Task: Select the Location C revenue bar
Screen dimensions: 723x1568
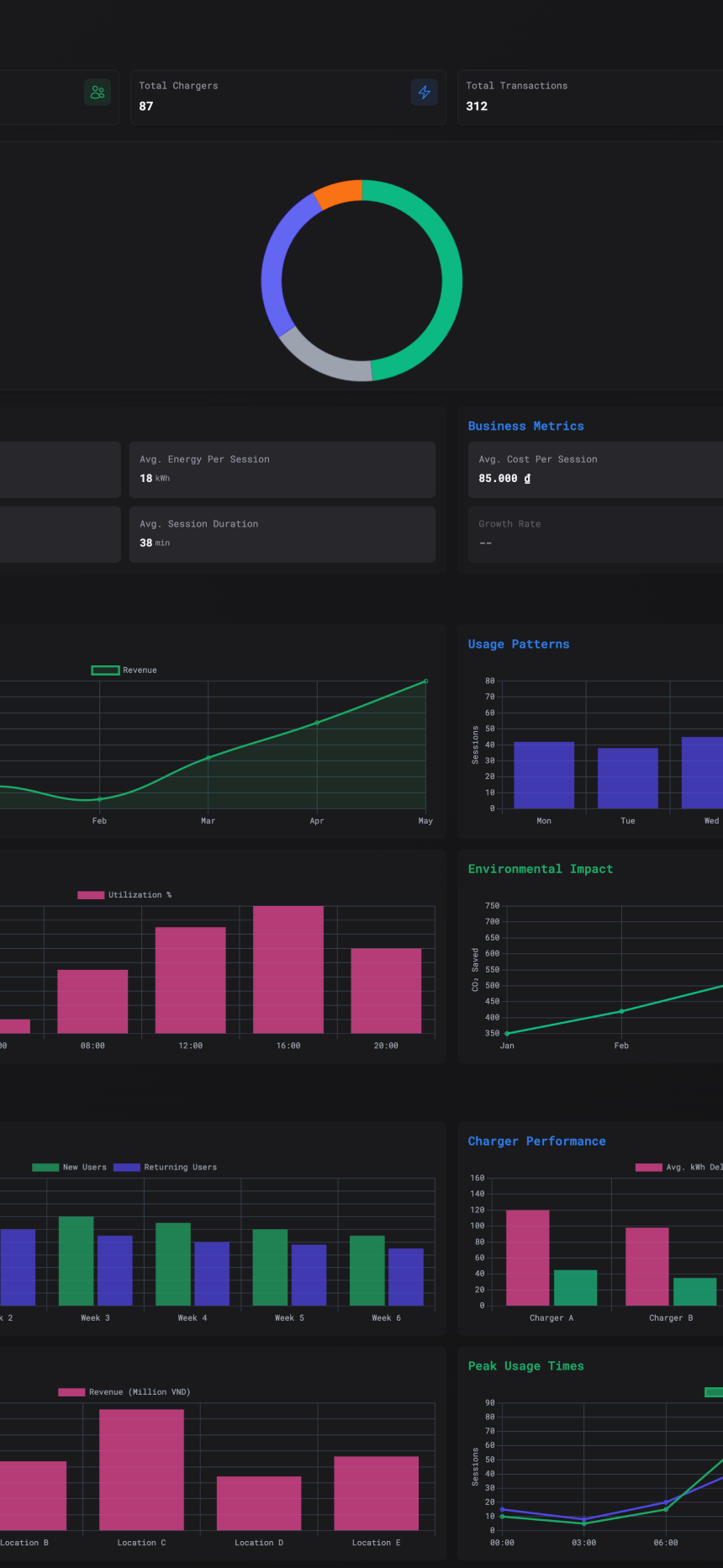Action: 141,1470
